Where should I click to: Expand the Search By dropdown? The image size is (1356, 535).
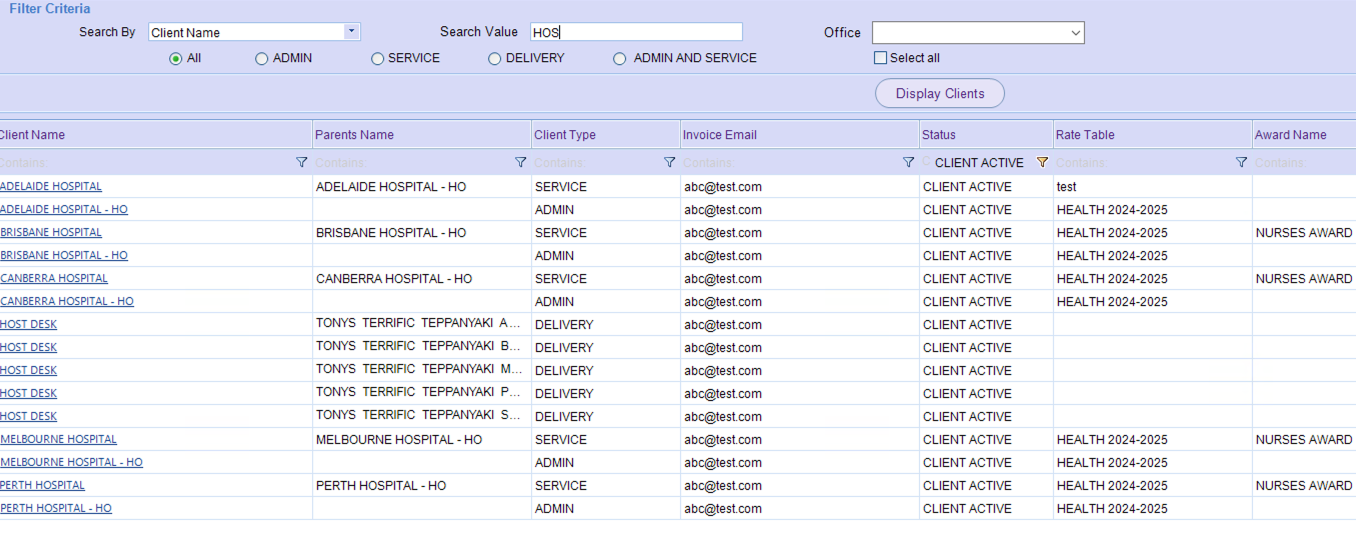tap(351, 32)
